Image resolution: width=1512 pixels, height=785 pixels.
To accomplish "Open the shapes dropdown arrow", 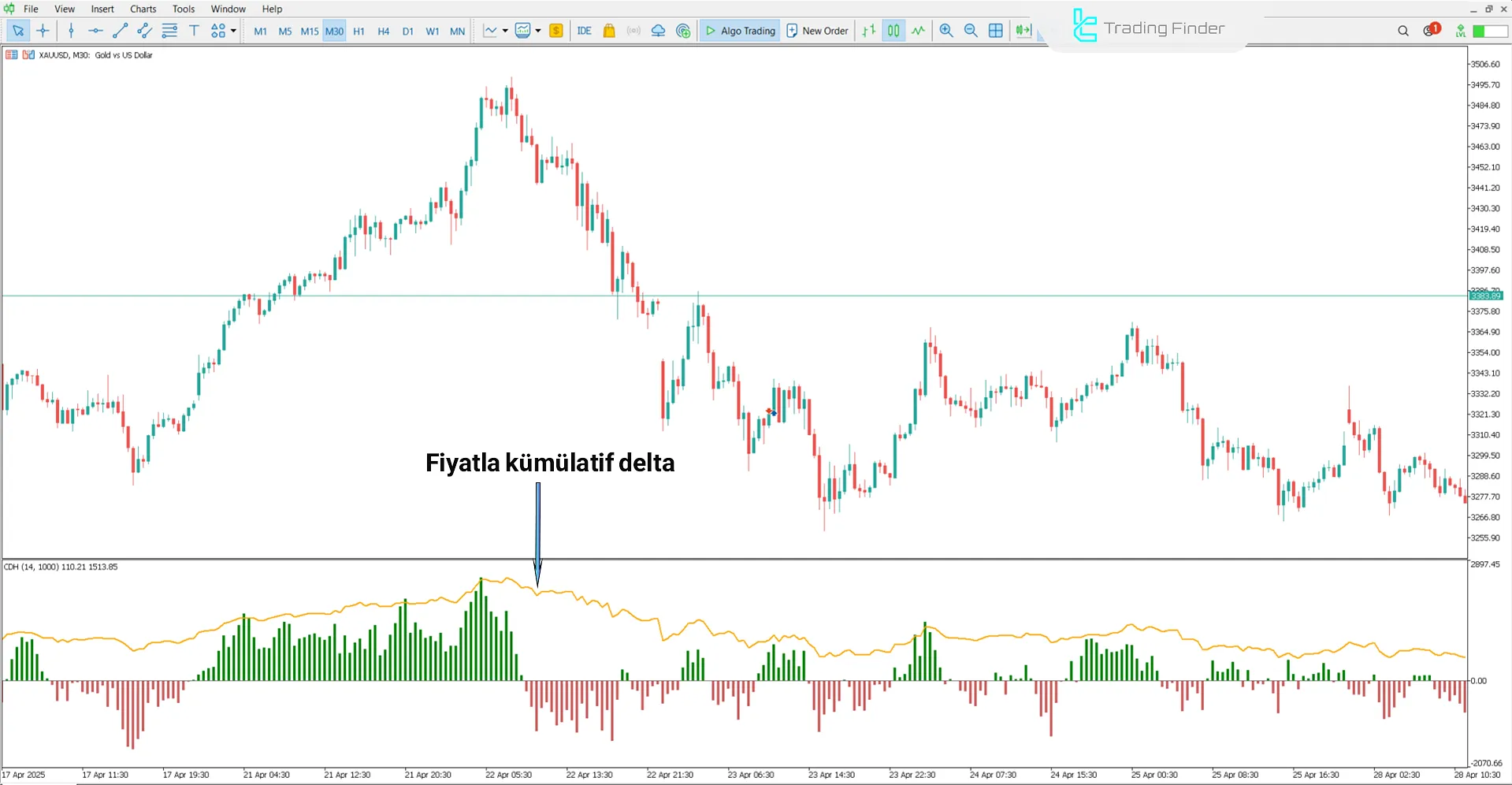I will click(x=233, y=31).
